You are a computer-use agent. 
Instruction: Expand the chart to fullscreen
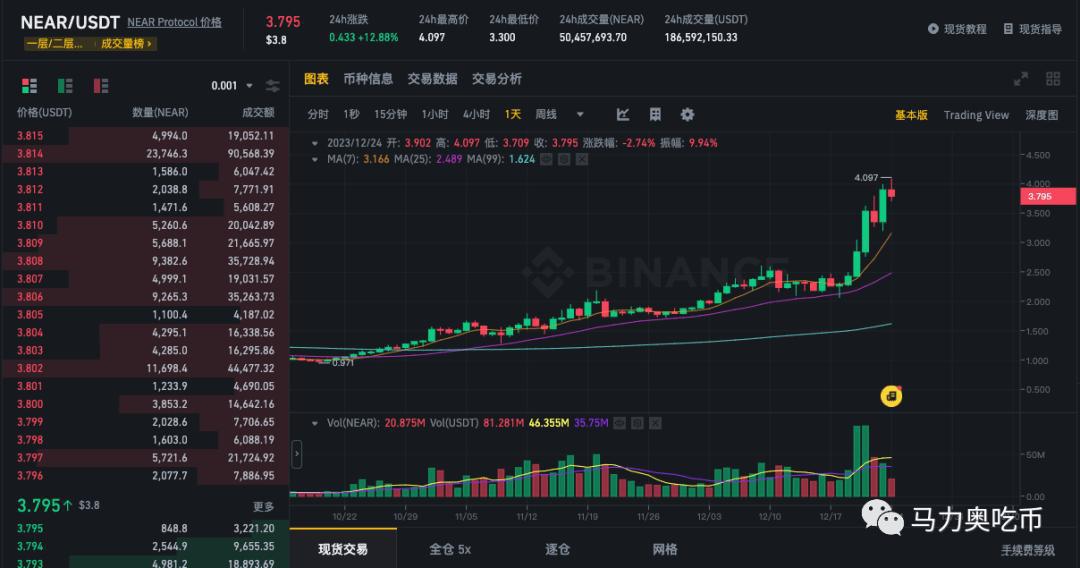pyautogui.click(x=1021, y=79)
